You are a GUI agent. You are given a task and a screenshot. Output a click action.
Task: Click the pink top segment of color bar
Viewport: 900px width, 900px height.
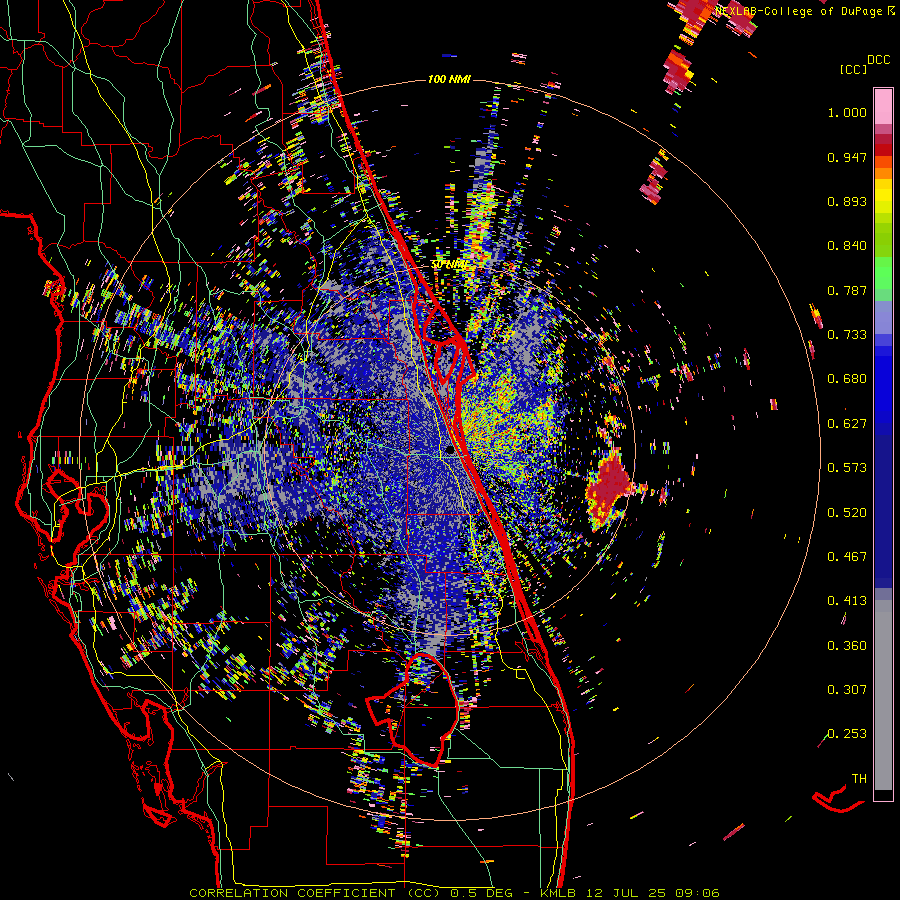click(x=883, y=107)
